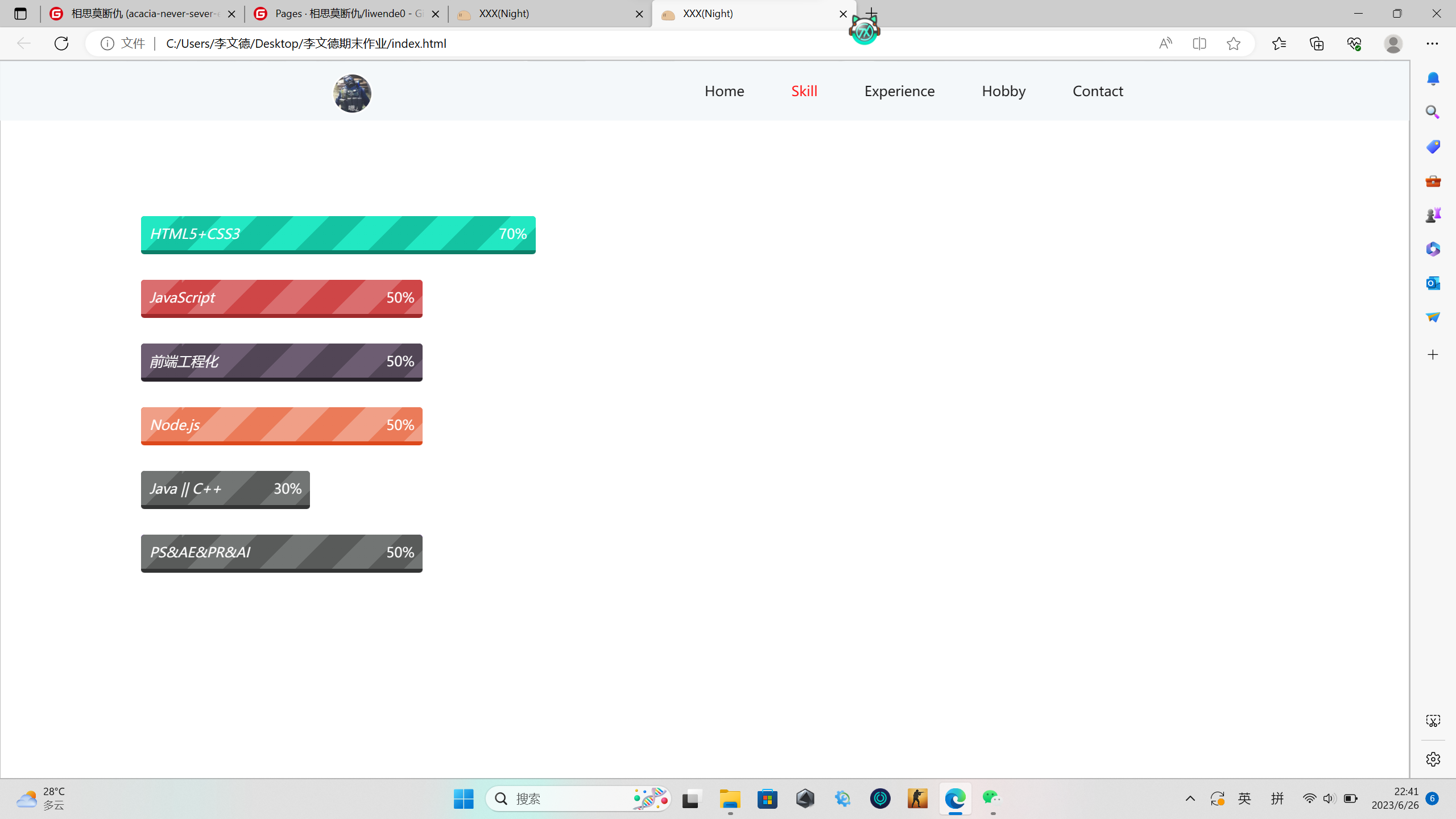Click the Hobby navigation link
Viewport: 1456px width, 819px height.
(x=1003, y=91)
